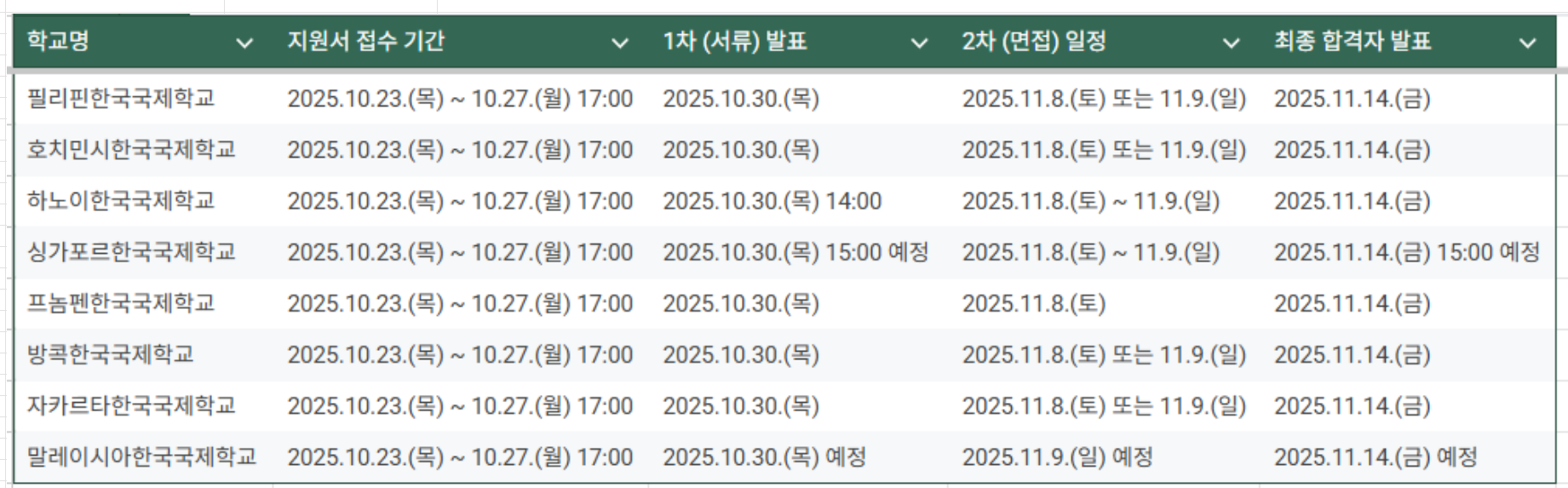Expand the 최종 합격자 발표 filter dropdown

point(1528,43)
